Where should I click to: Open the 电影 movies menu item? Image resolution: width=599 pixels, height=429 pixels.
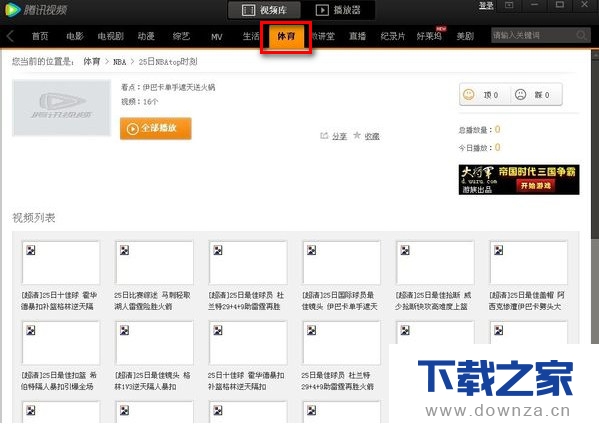74,36
